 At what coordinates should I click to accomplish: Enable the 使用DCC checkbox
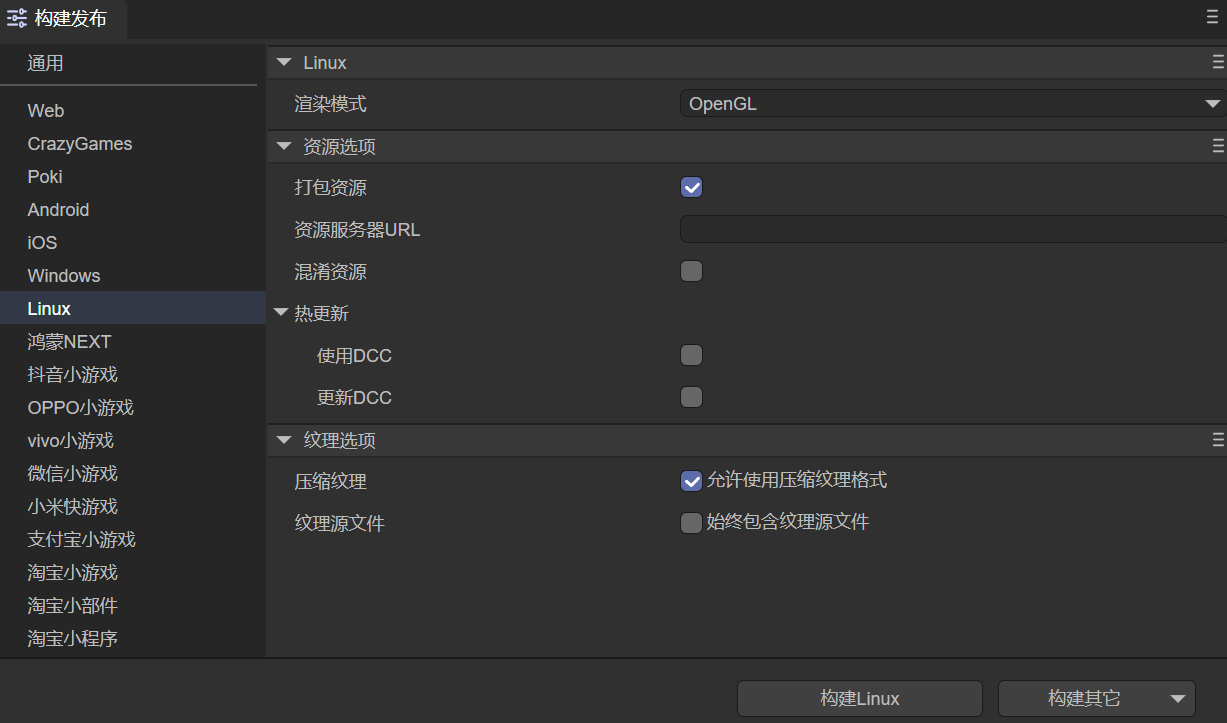(691, 355)
